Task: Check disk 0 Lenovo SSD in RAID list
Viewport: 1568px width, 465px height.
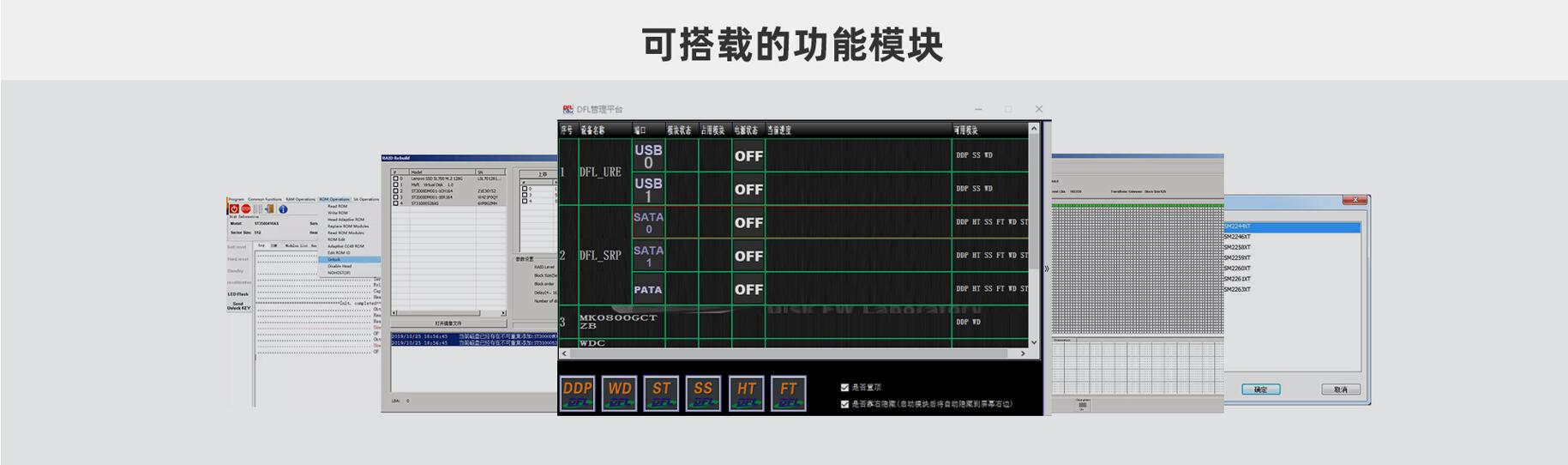Action: [x=395, y=178]
